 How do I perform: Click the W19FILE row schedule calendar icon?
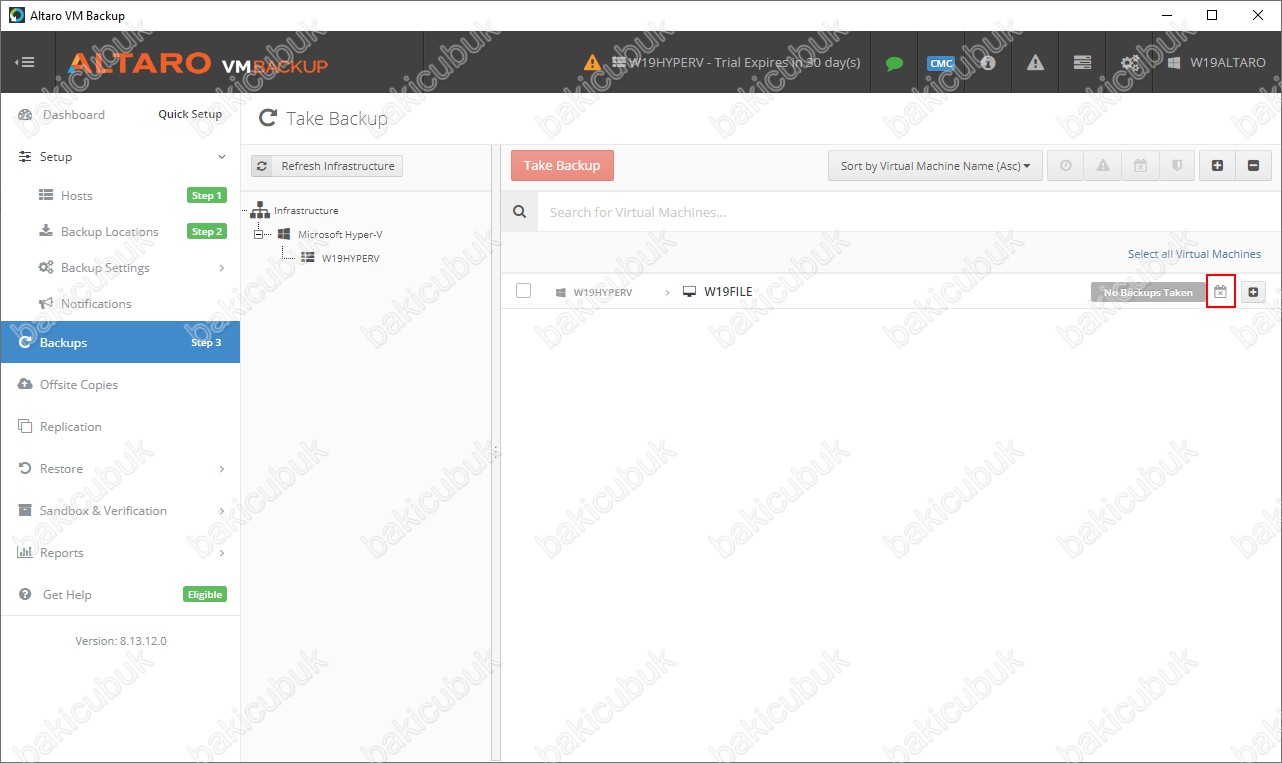pyautogui.click(x=1220, y=292)
